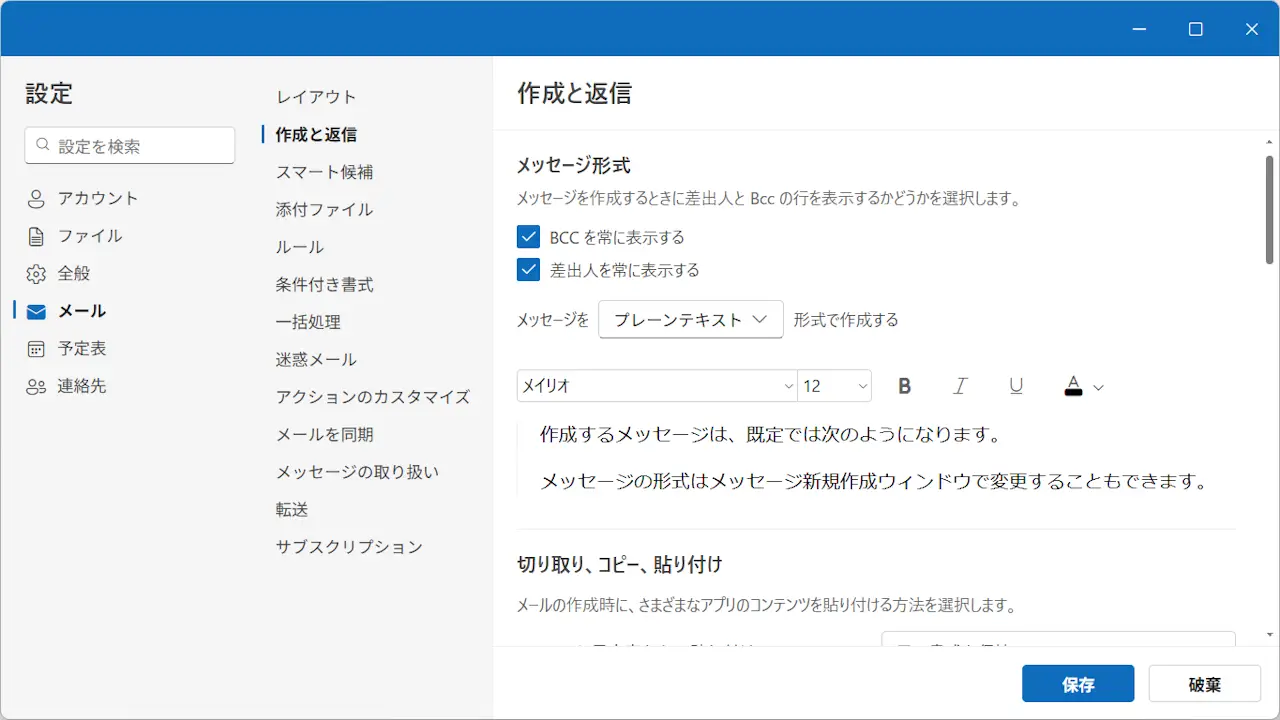
Task: Click the 破棄 button to discard changes
Action: point(1204,684)
